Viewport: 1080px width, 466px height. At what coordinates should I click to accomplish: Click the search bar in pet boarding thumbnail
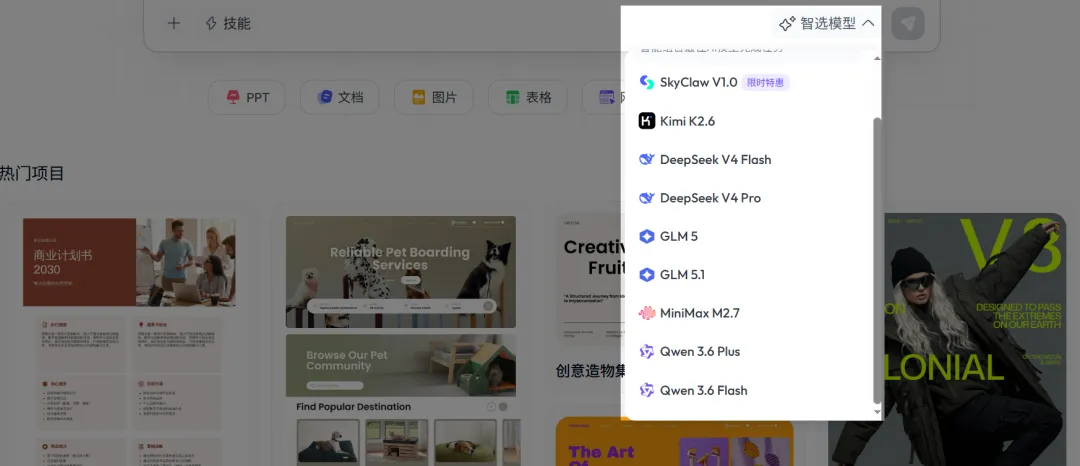(401, 306)
